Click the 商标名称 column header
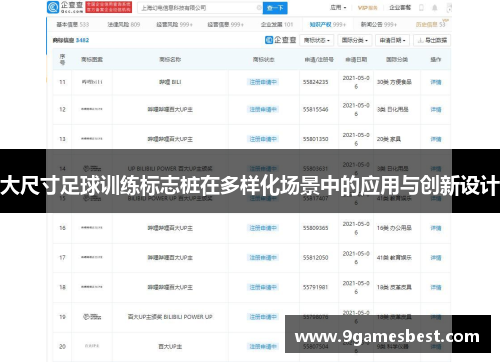 click(170, 60)
